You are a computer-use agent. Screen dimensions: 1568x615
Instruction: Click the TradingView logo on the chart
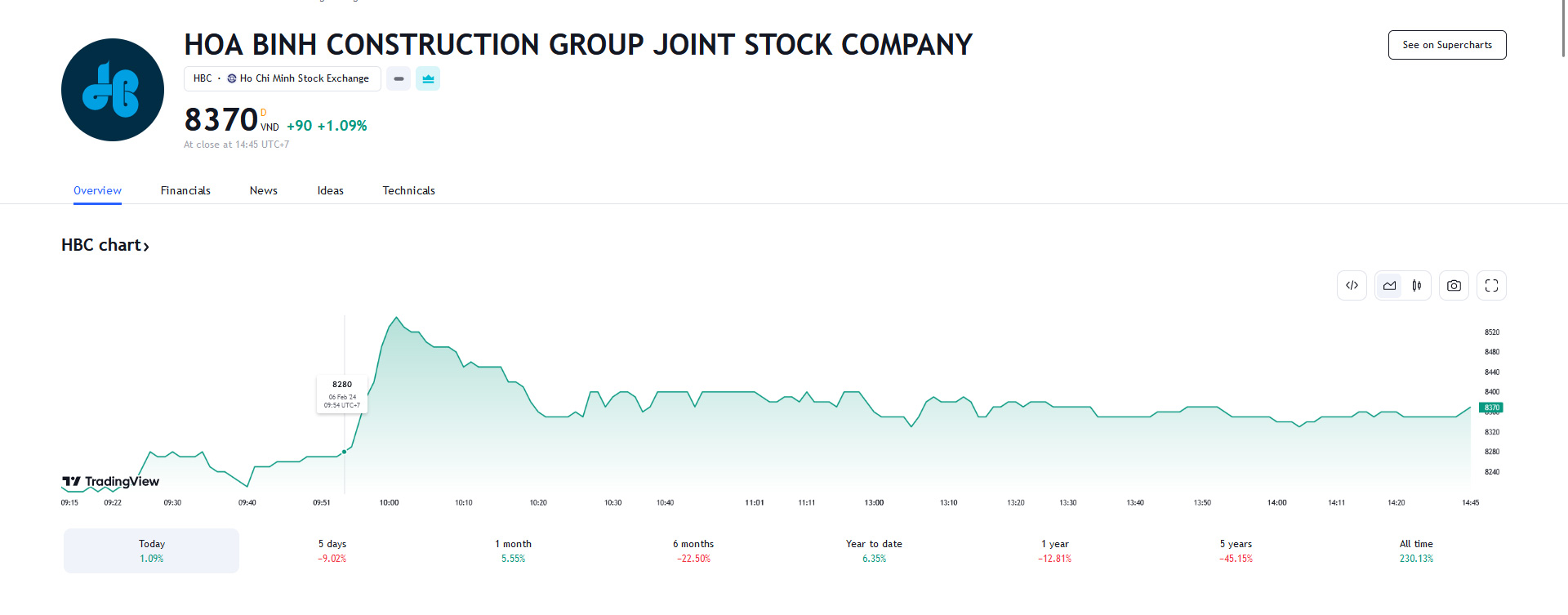pyautogui.click(x=111, y=481)
